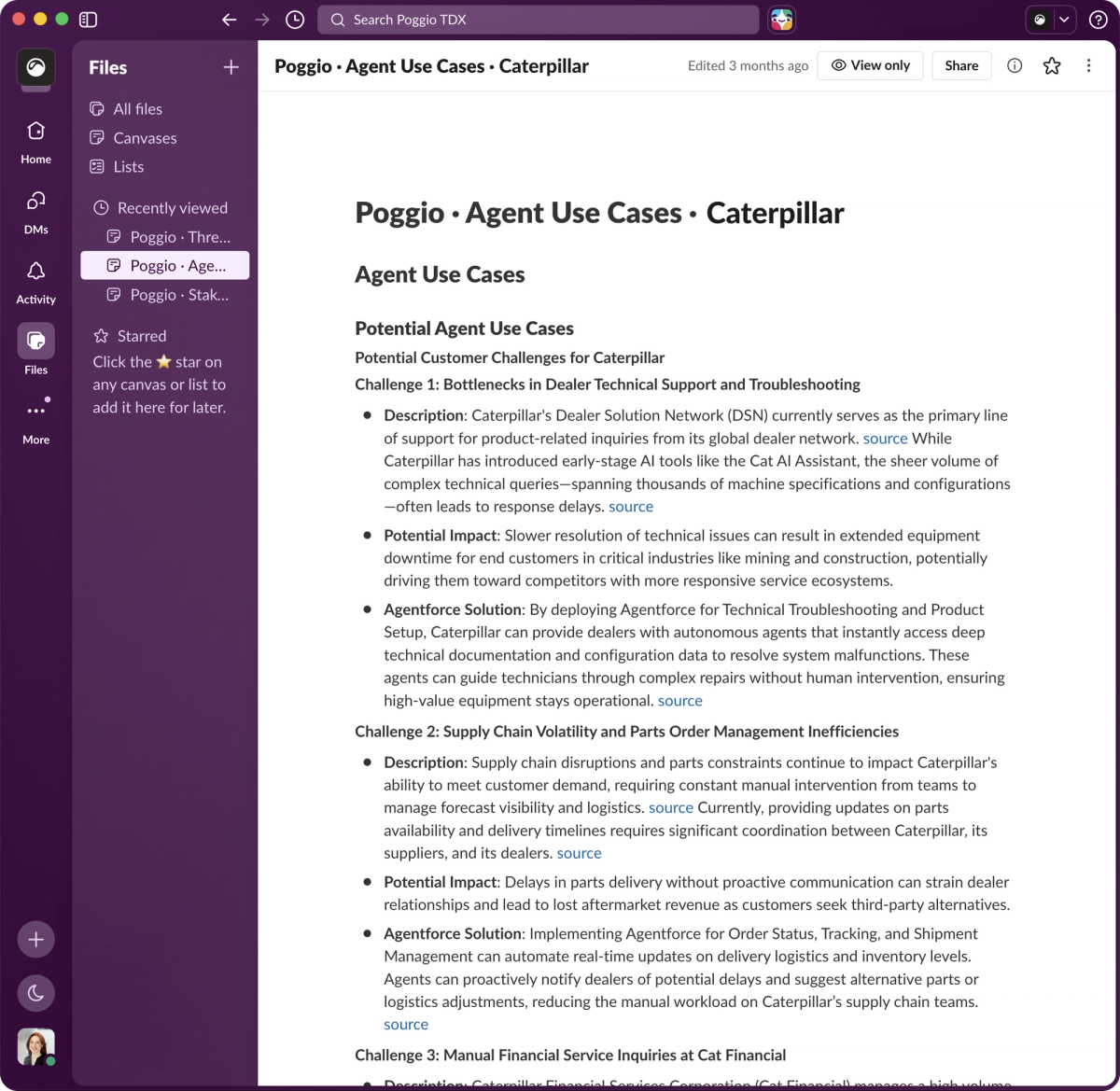Toggle the sidebar layout icon

click(x=89, y=20)
